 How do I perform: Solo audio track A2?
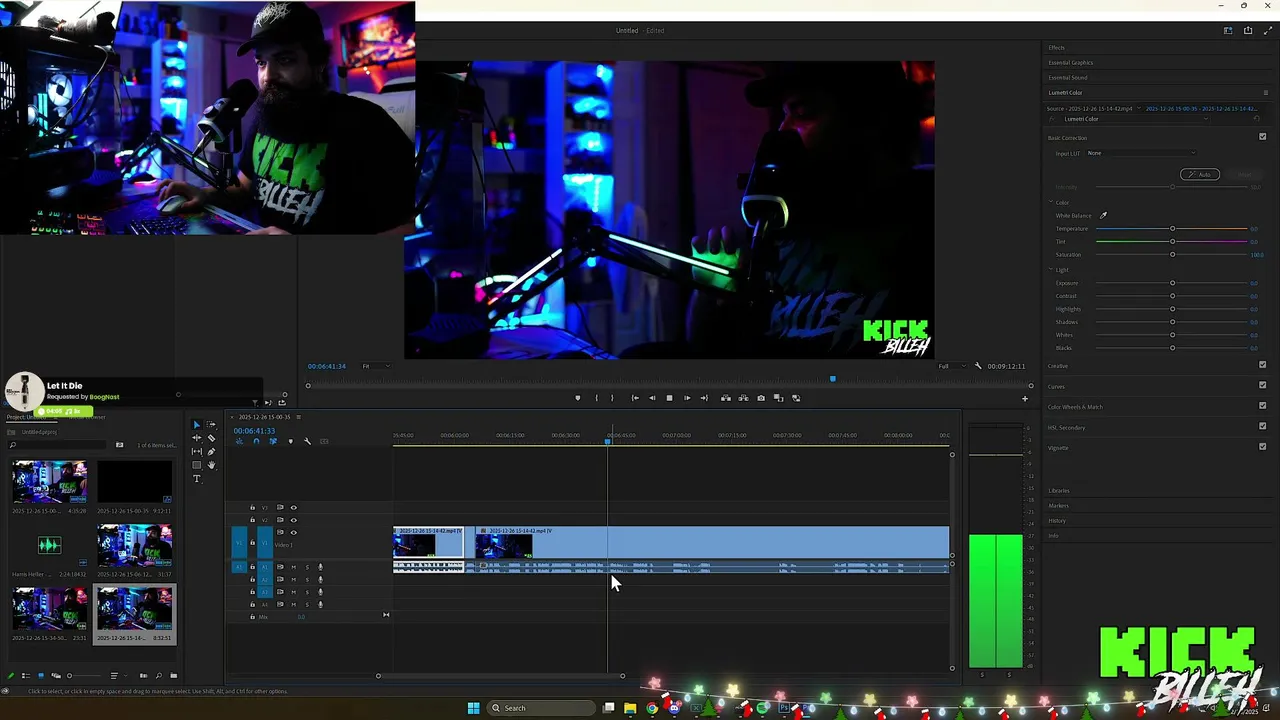coord(307,579)
